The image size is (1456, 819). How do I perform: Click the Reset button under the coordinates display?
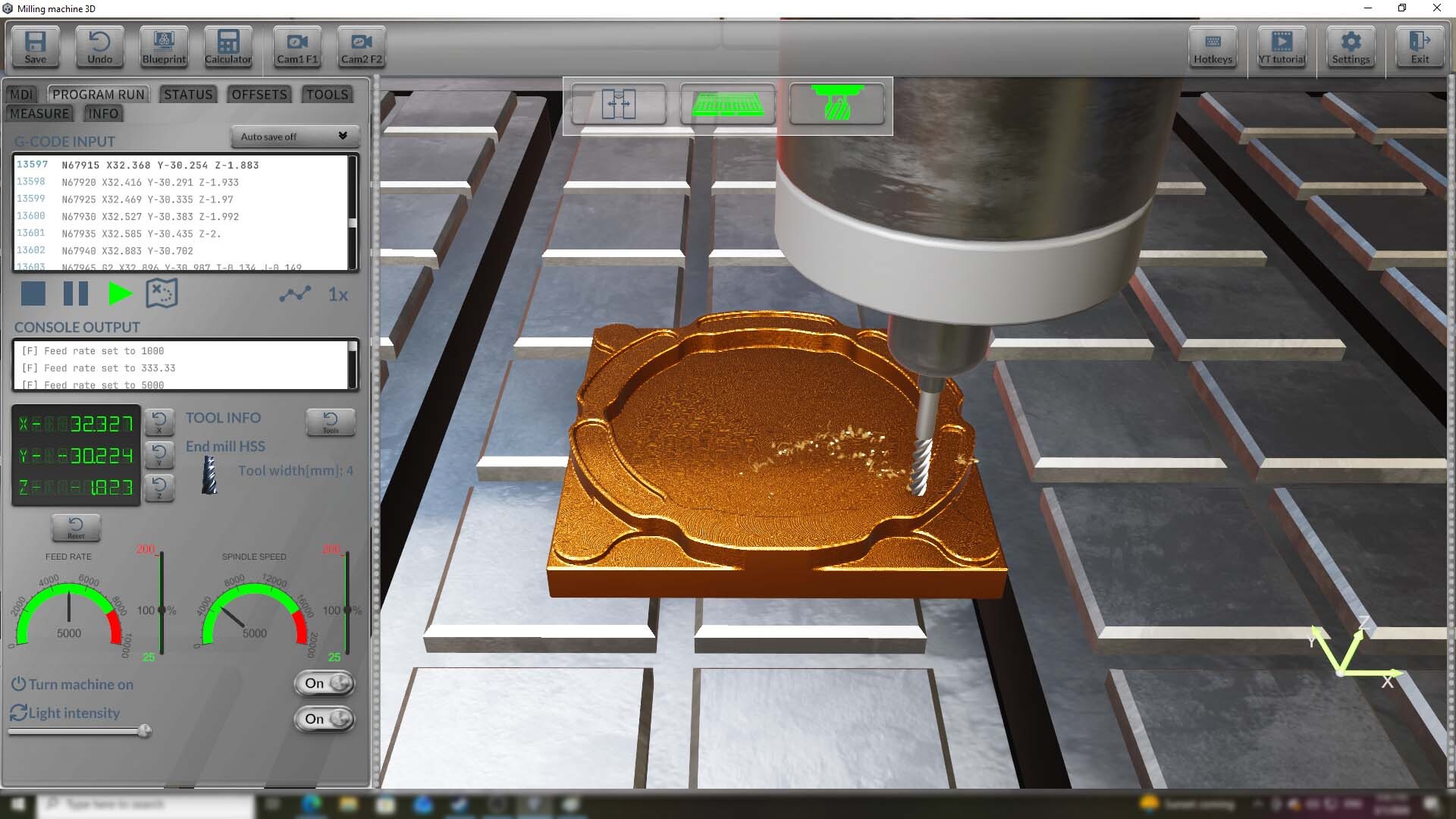[76, 528]
